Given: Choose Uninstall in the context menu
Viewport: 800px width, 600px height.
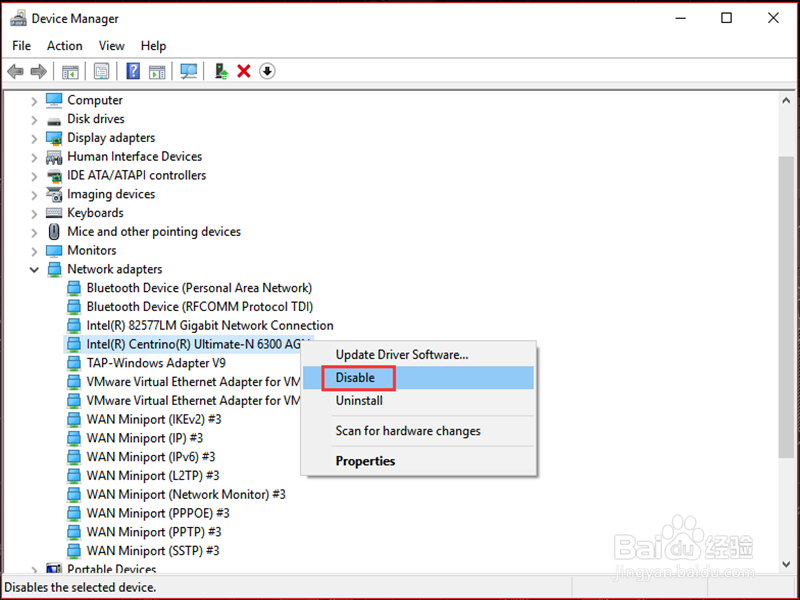Looking at the screenshot, I should pyautogui.click(x=418, y=401).
